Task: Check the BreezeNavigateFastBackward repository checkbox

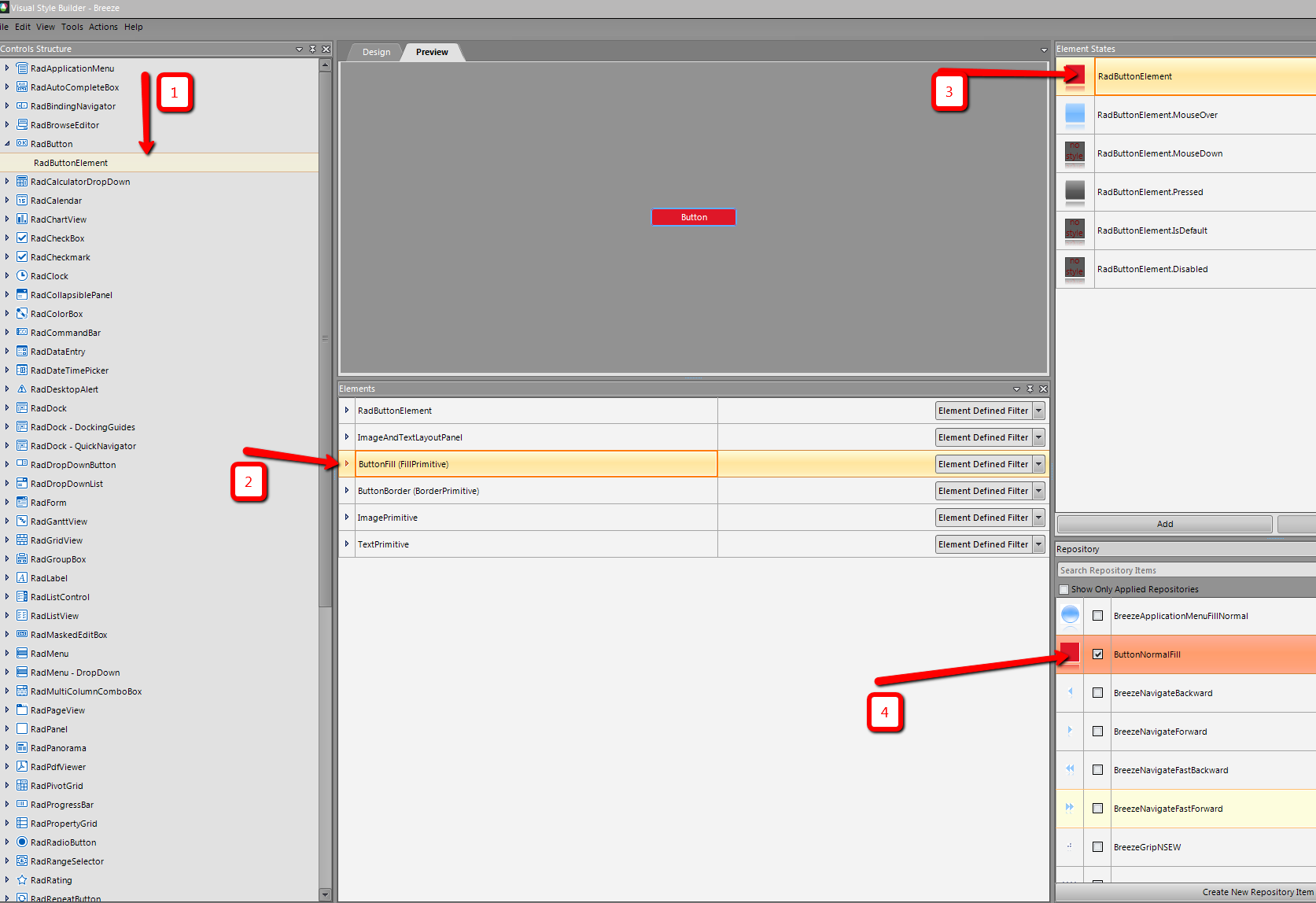Action: 1097,770
